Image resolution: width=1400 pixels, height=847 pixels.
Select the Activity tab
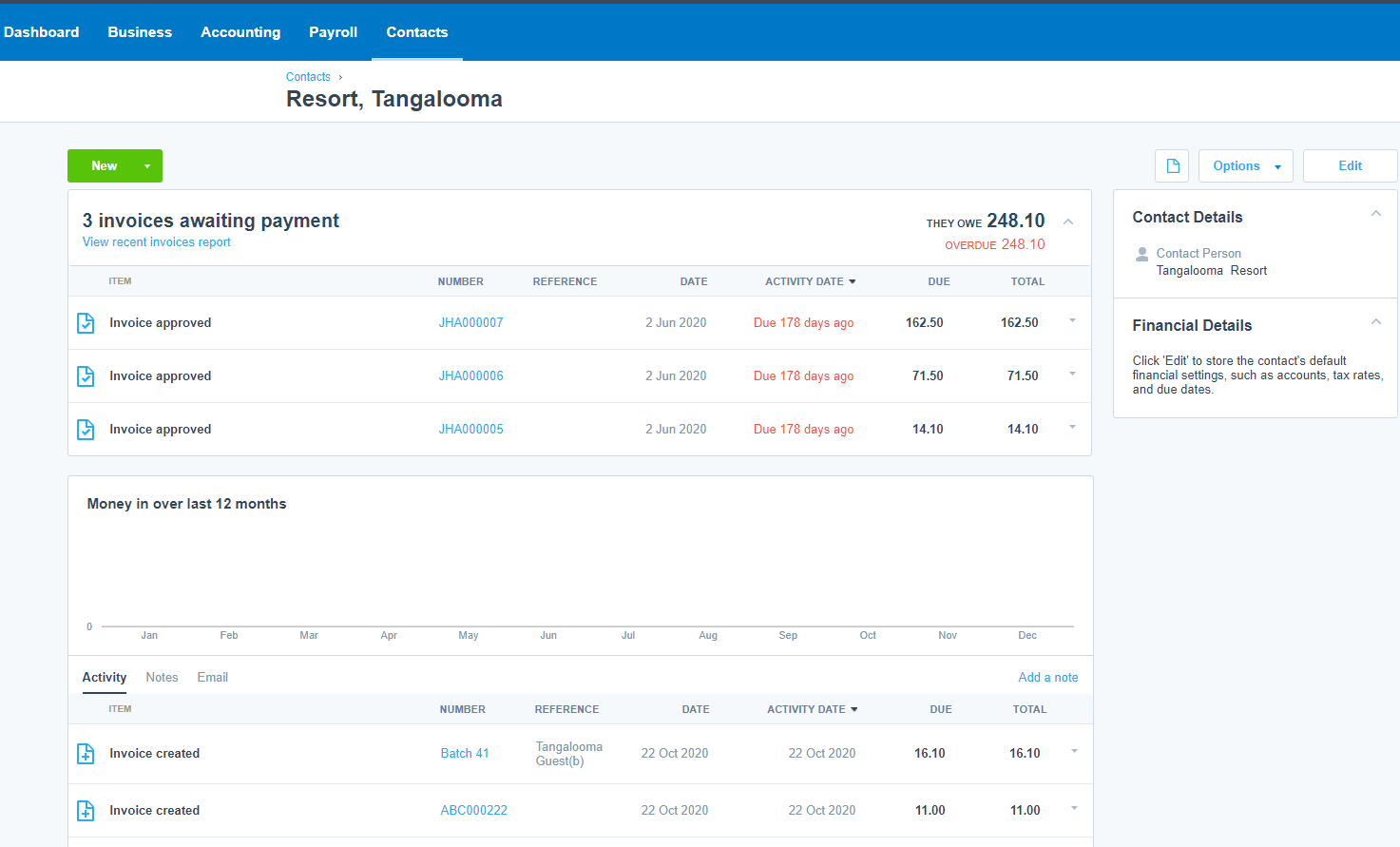click(x=104, y=678)
